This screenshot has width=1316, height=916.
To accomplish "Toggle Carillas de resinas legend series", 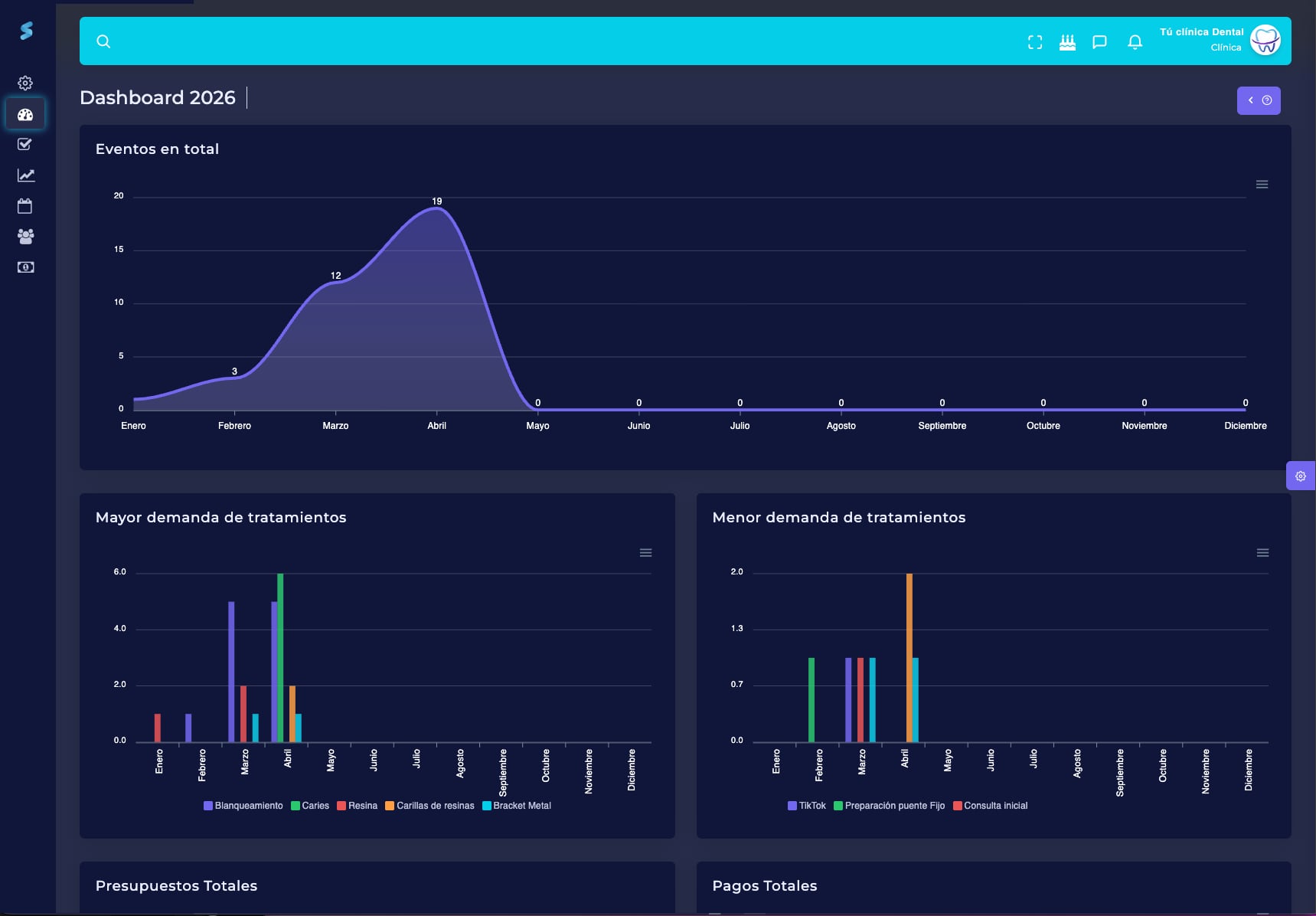I will pyautogui.click(x=429, y=806).
